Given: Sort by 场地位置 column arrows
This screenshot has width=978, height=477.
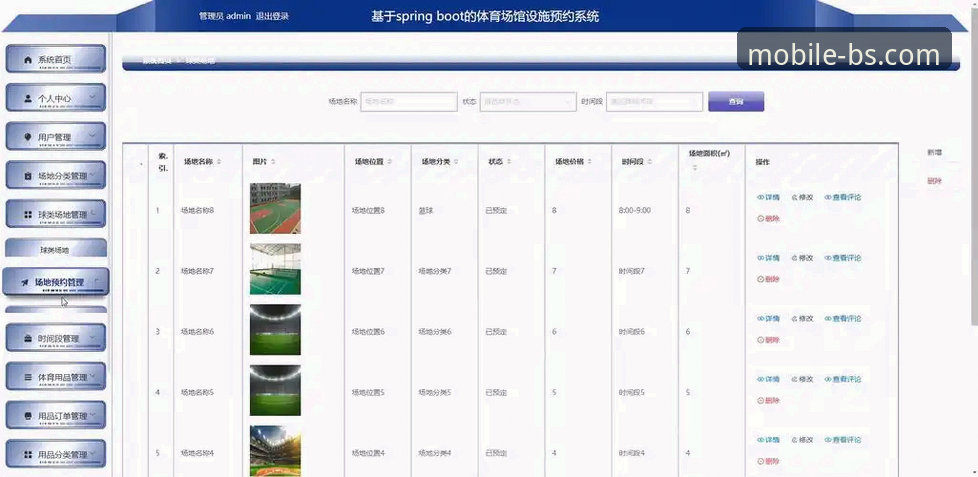Looking at the screenshot, I should click(390, 161).
